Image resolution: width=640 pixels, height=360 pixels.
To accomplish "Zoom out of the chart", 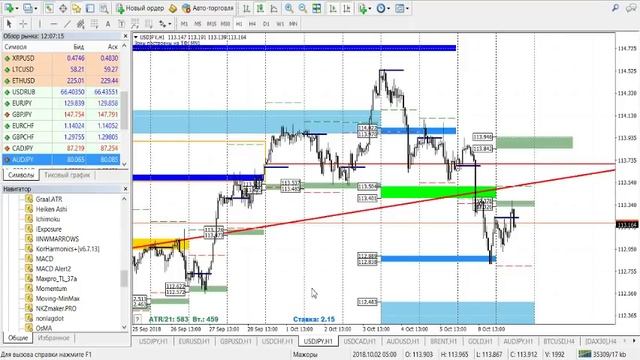I will (303, 8).
